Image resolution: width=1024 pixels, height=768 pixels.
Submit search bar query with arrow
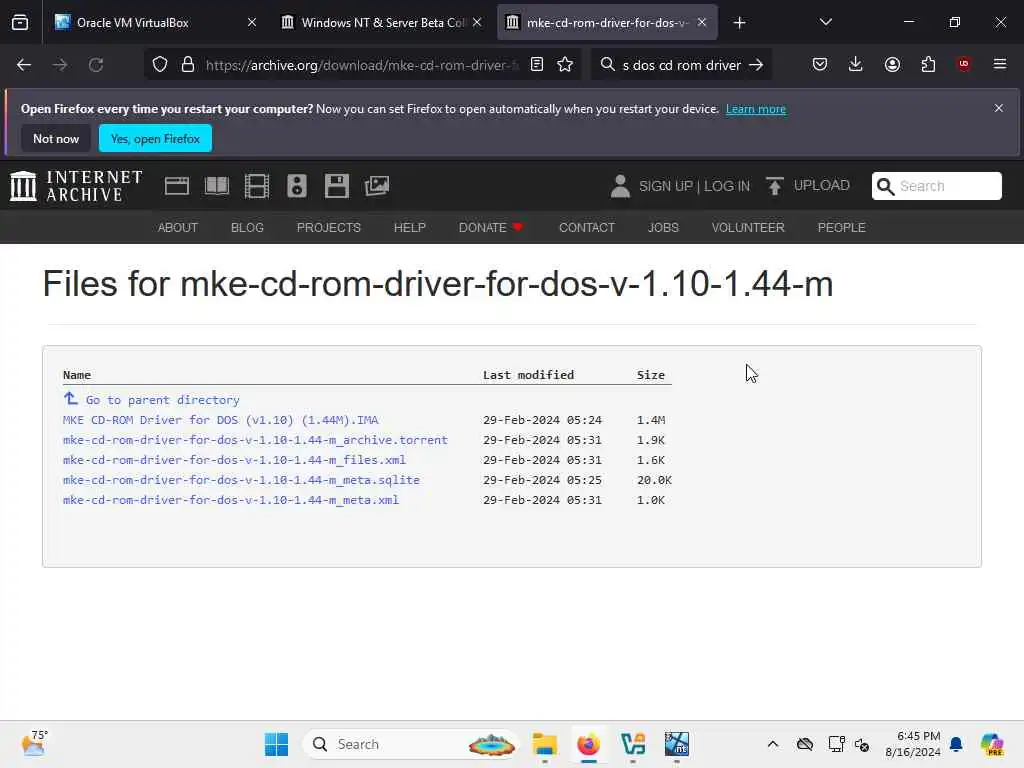click(x=756, y=65)
